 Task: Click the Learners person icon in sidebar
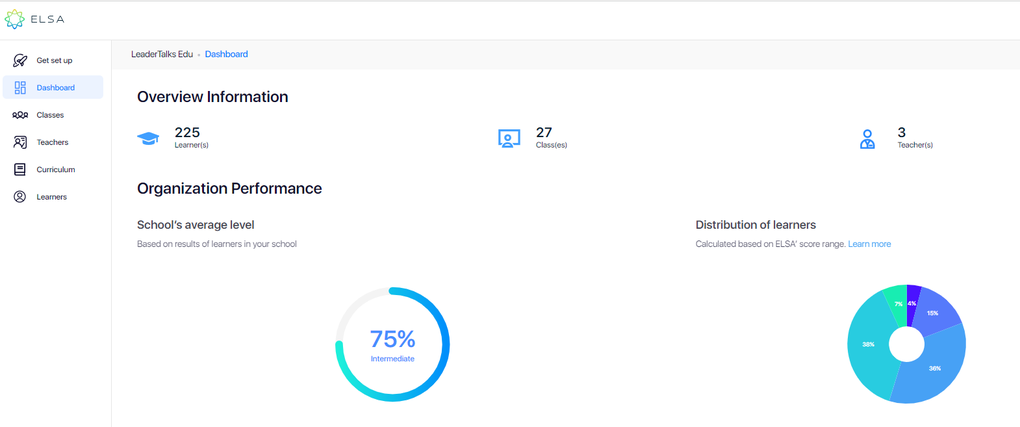click(x=20, y=197)
